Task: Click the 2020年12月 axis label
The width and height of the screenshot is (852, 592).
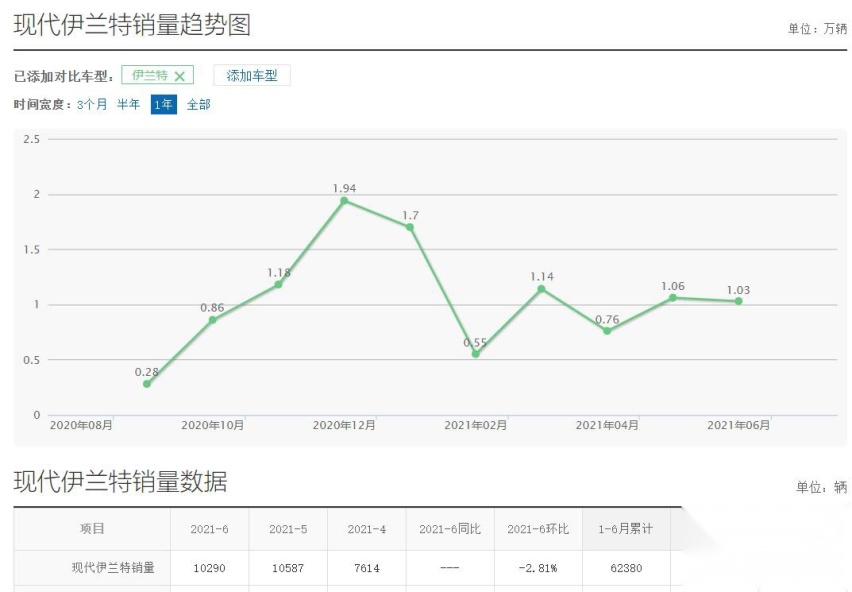Action: [x=344, y=425]
